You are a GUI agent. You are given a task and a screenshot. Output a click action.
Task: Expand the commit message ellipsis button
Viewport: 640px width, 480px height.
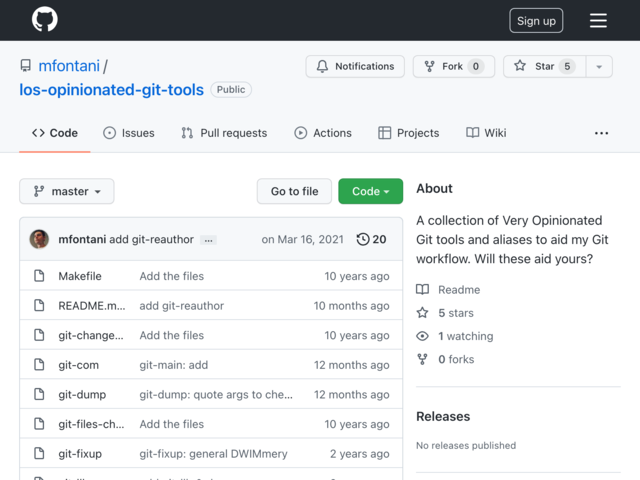point(208,240)
